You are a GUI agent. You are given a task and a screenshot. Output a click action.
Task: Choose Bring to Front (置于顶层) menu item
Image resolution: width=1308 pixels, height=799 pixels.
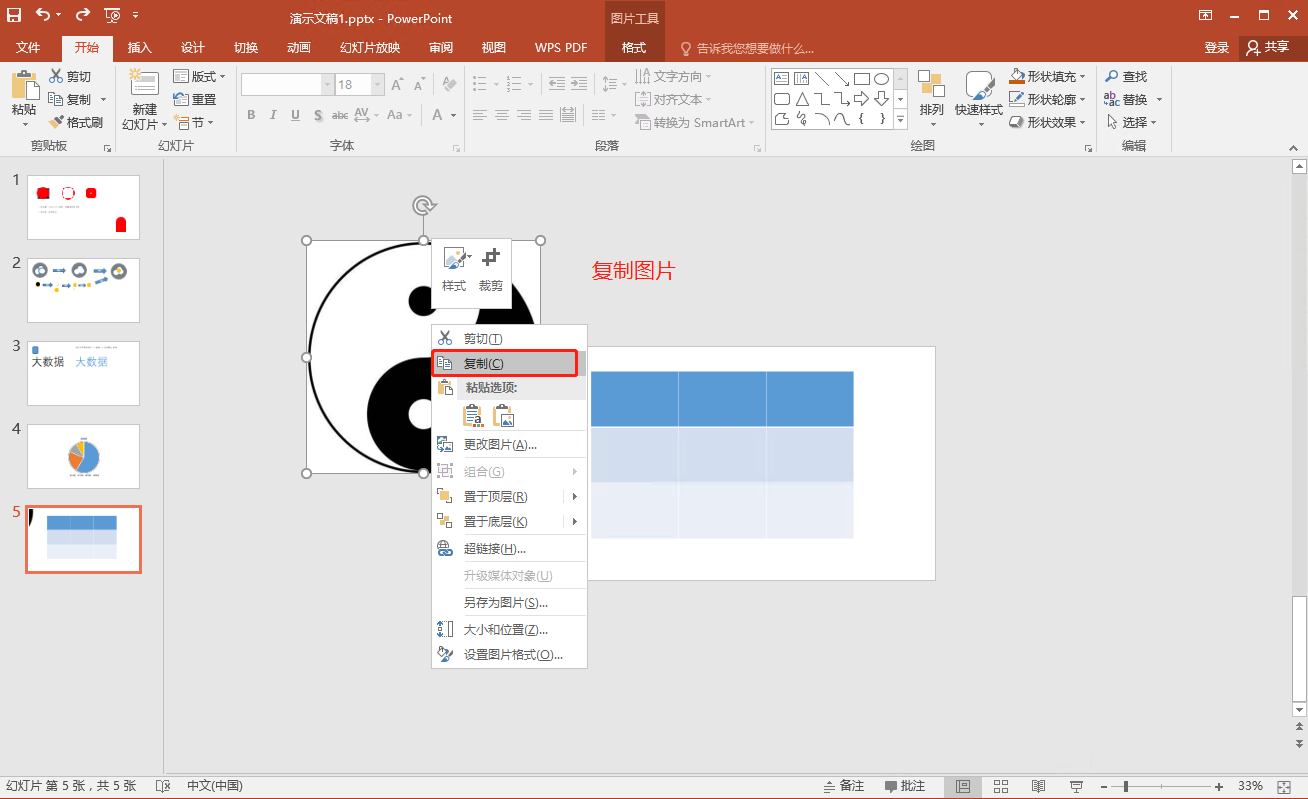(509, 497)
